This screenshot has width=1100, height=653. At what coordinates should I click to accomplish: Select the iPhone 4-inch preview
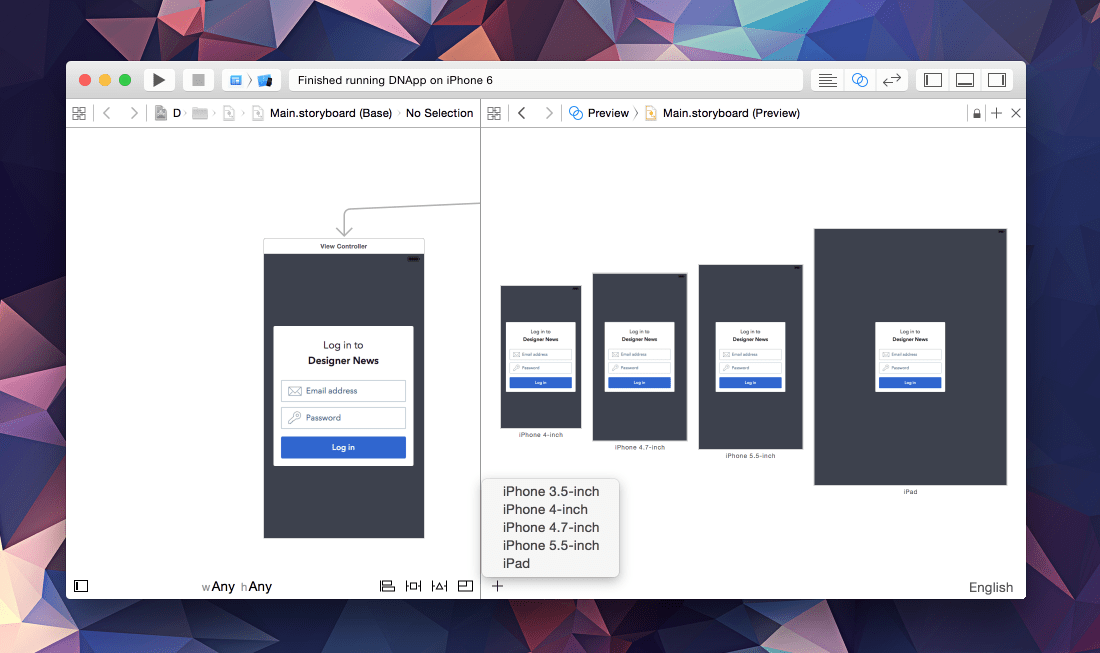pyautogui.click(x=541, y=357)
